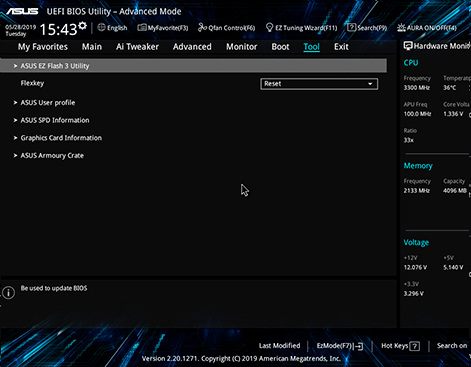Viewport: 471px width, 367px height.
Task: Open Graphics Card Information entry
Action: [x=61, y=138]
